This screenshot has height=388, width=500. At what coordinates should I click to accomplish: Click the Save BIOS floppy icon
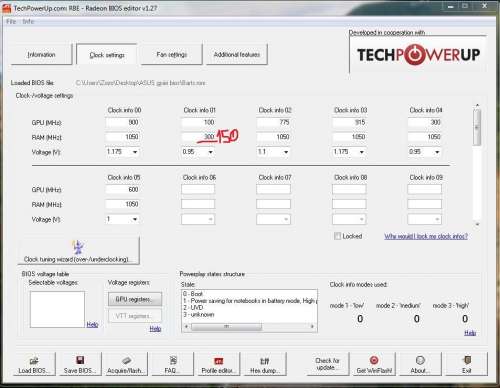pyautogui.click(x=80, y=360)
